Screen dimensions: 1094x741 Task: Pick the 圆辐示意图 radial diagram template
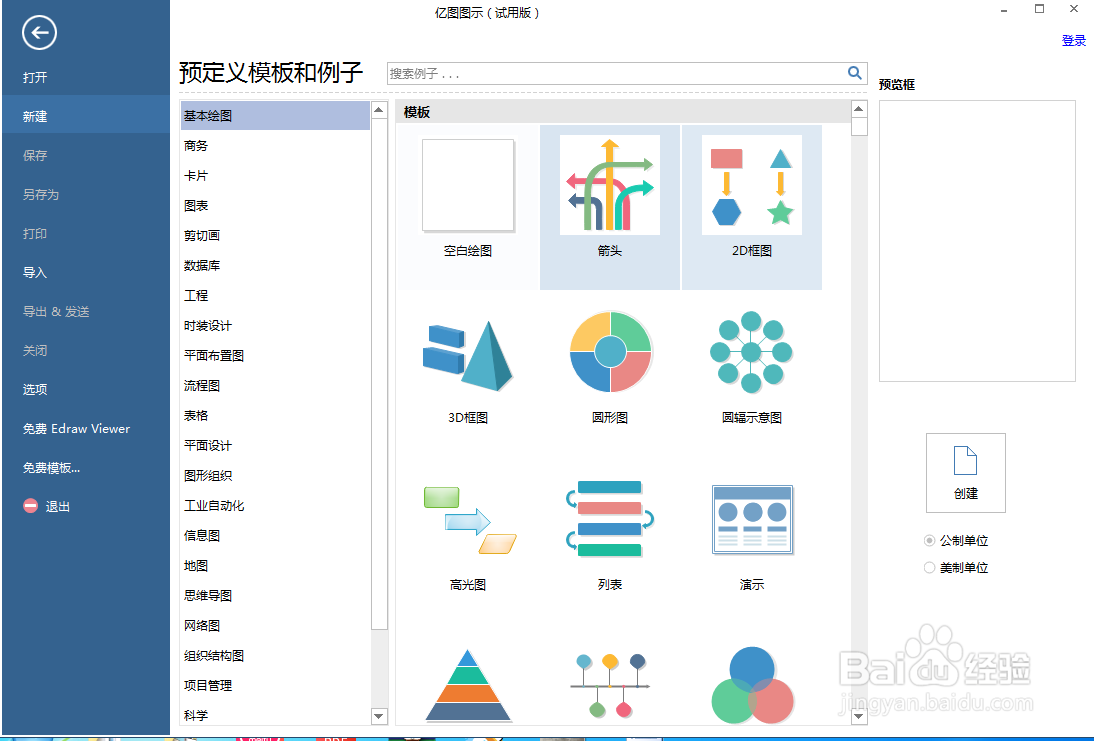point(751,352)
